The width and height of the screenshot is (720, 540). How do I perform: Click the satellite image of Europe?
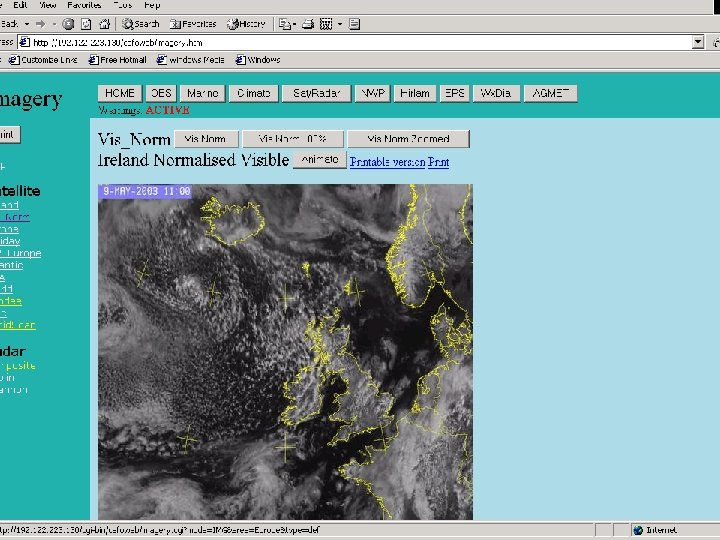point(285,352)
